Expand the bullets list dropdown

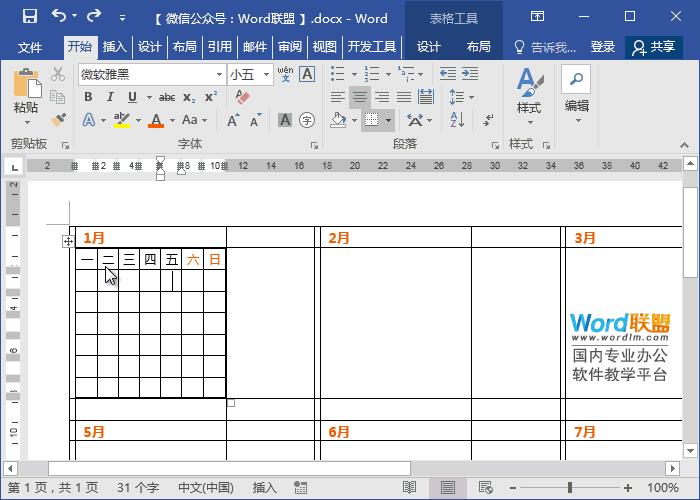point(354,74)
